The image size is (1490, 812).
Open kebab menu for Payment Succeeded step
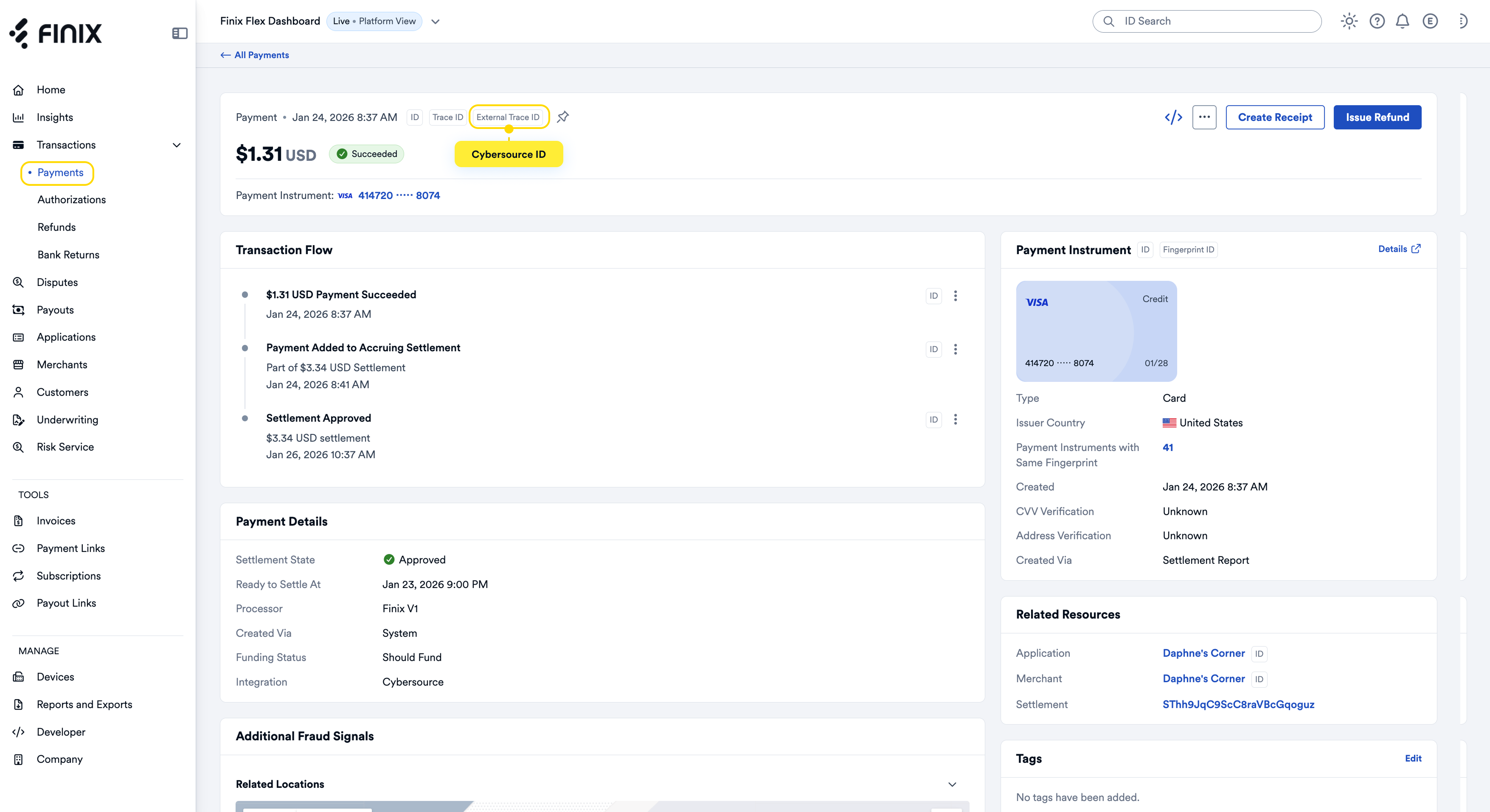tap(956, 296)
